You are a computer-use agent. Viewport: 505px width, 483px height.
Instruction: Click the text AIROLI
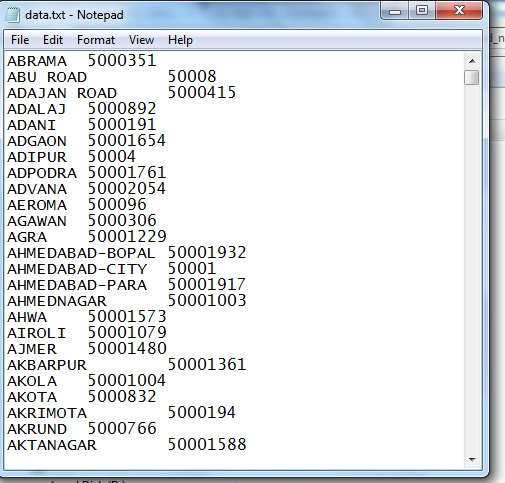(37, 333)
